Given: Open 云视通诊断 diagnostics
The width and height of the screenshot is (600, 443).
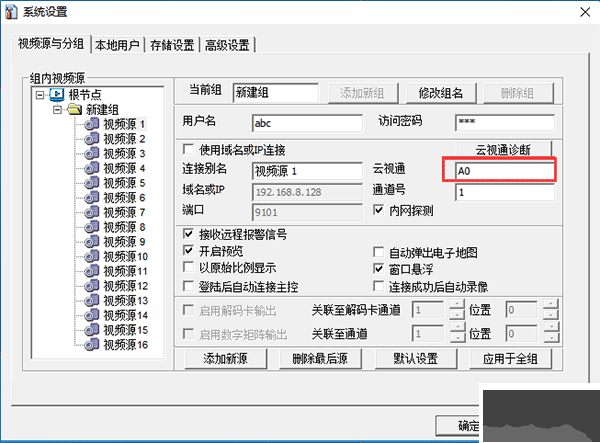Looking at the screenshot, I should pyautogui.click(x=503, y=149).
